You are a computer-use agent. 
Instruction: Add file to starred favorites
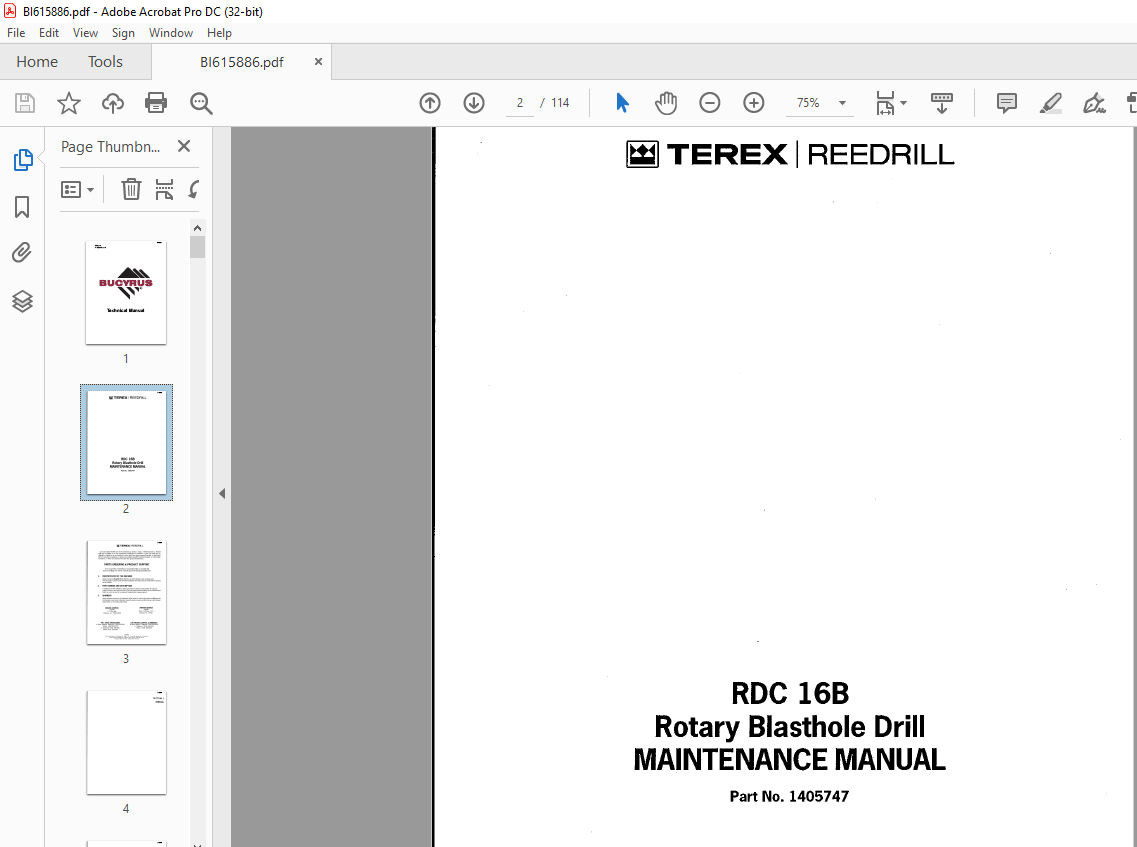coord(69,103)
